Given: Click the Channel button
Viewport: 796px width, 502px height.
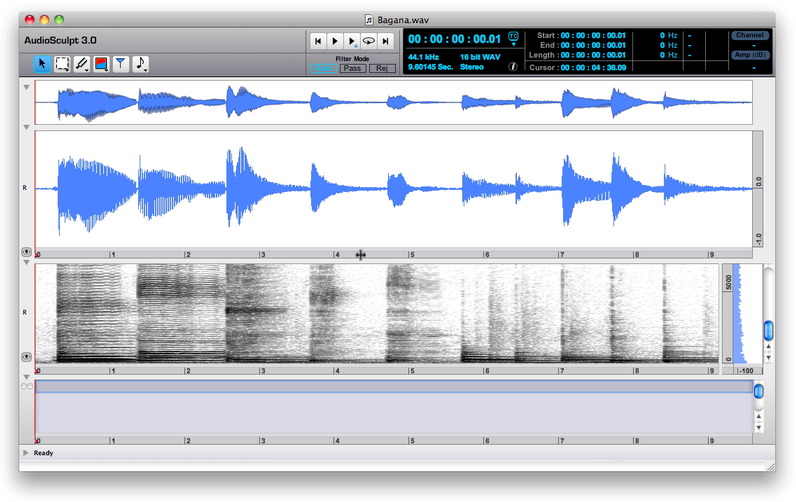Looking at the screenshot, I should [750, 35].
